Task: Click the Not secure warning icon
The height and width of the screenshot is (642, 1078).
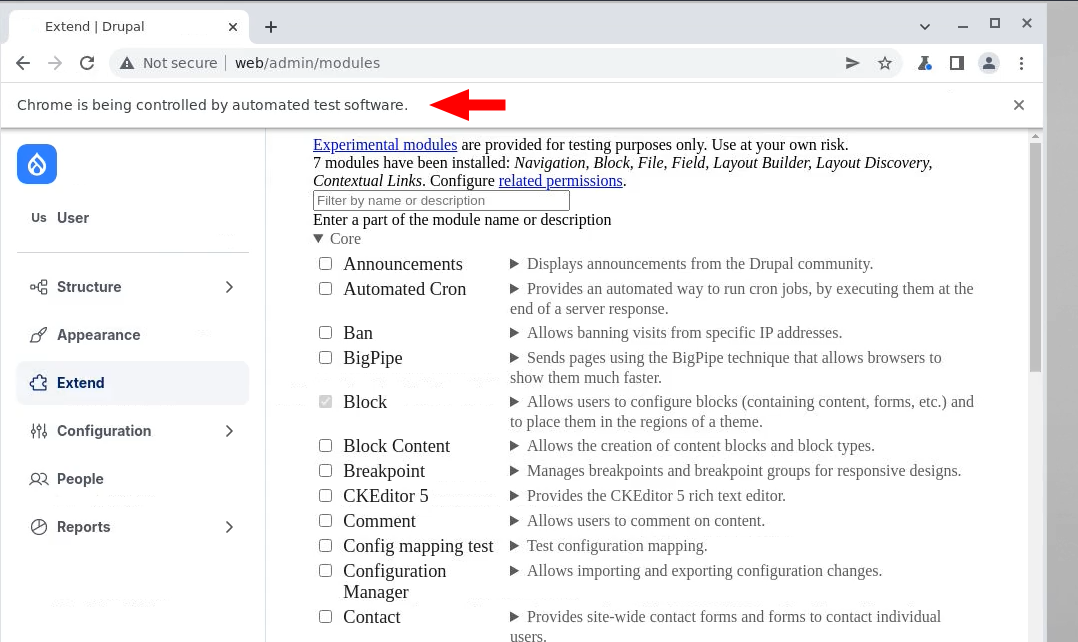Action: pos(127,63)
